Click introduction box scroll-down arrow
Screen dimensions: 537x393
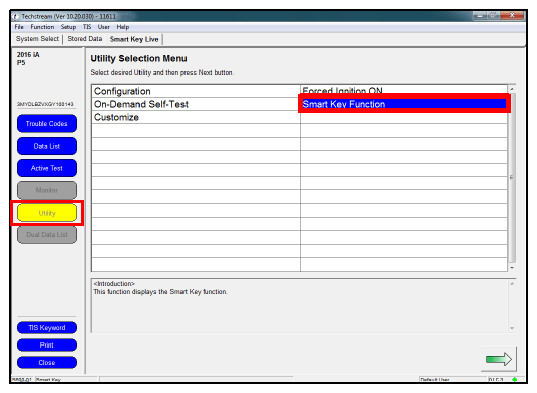click(512, 328)
